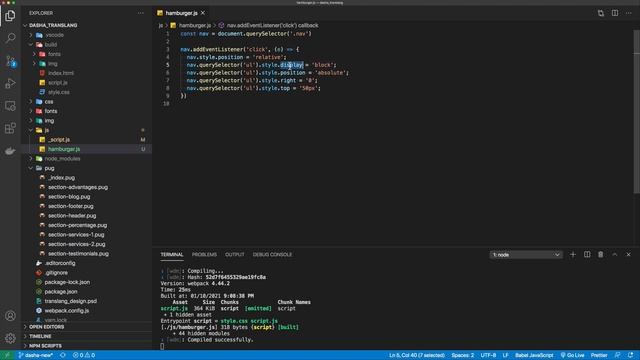Open the Accounts icon in activity bar

coord(10,316)
